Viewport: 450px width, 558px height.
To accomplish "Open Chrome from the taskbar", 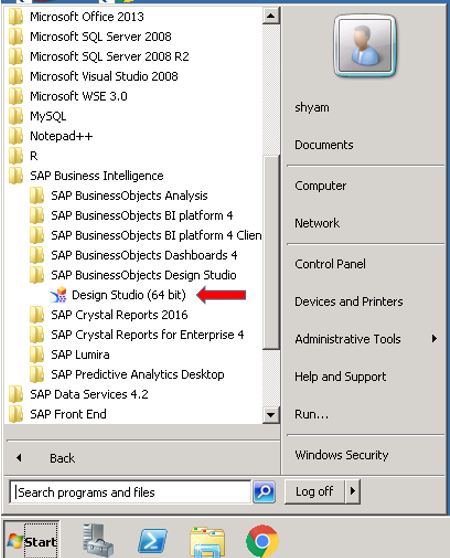I will pos(263,541).
